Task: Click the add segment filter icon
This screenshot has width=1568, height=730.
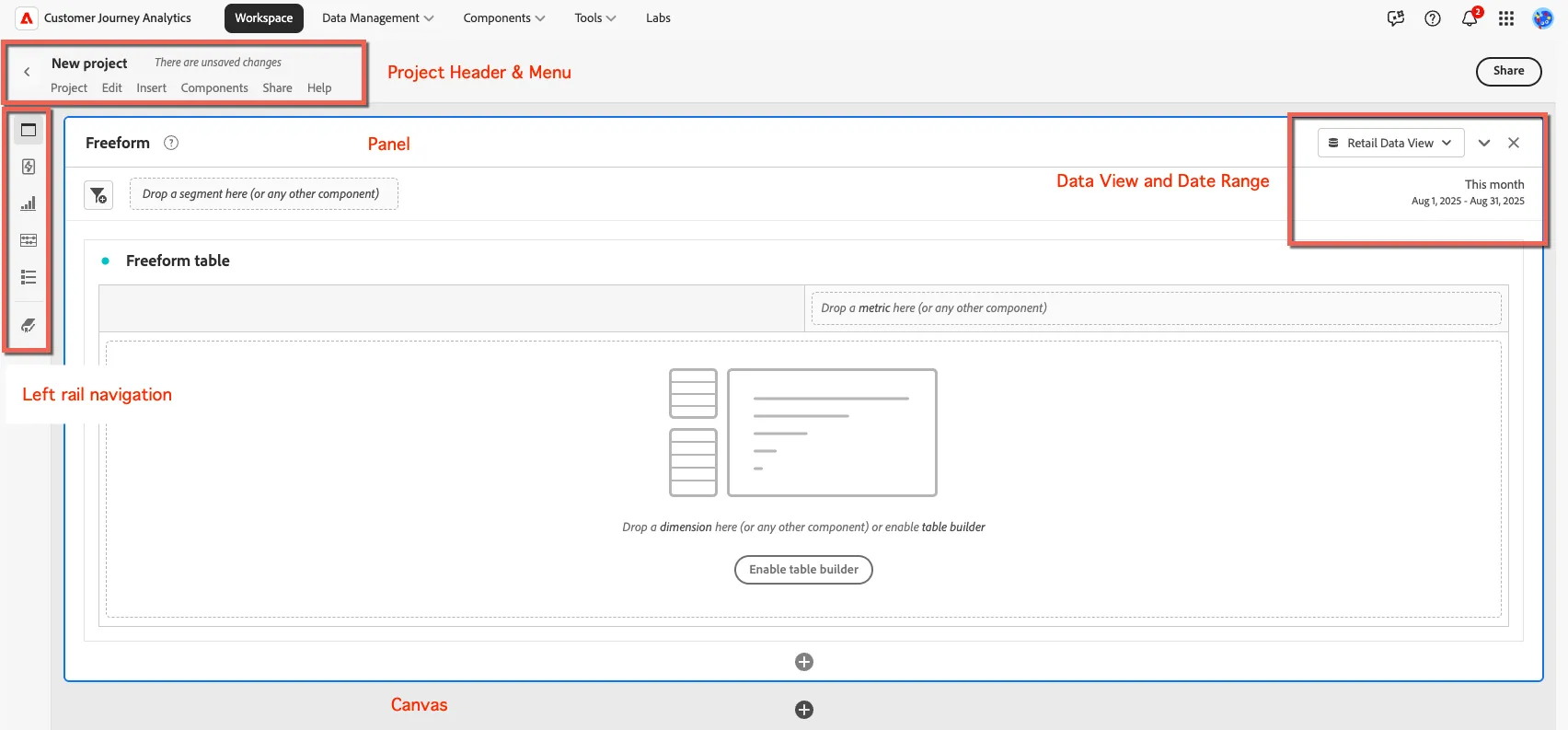Action: pyautogui.click(x=98, y=194)
